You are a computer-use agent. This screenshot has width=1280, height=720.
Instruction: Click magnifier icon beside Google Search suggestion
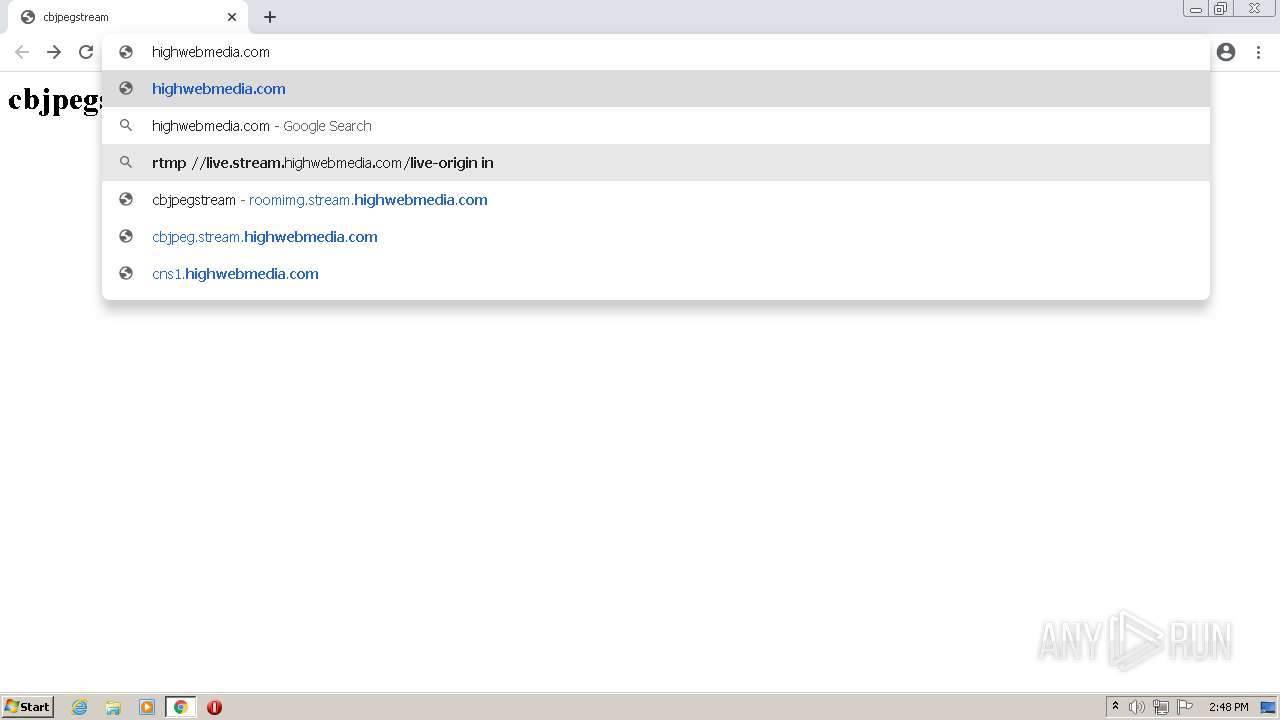[x=126, y=125]
